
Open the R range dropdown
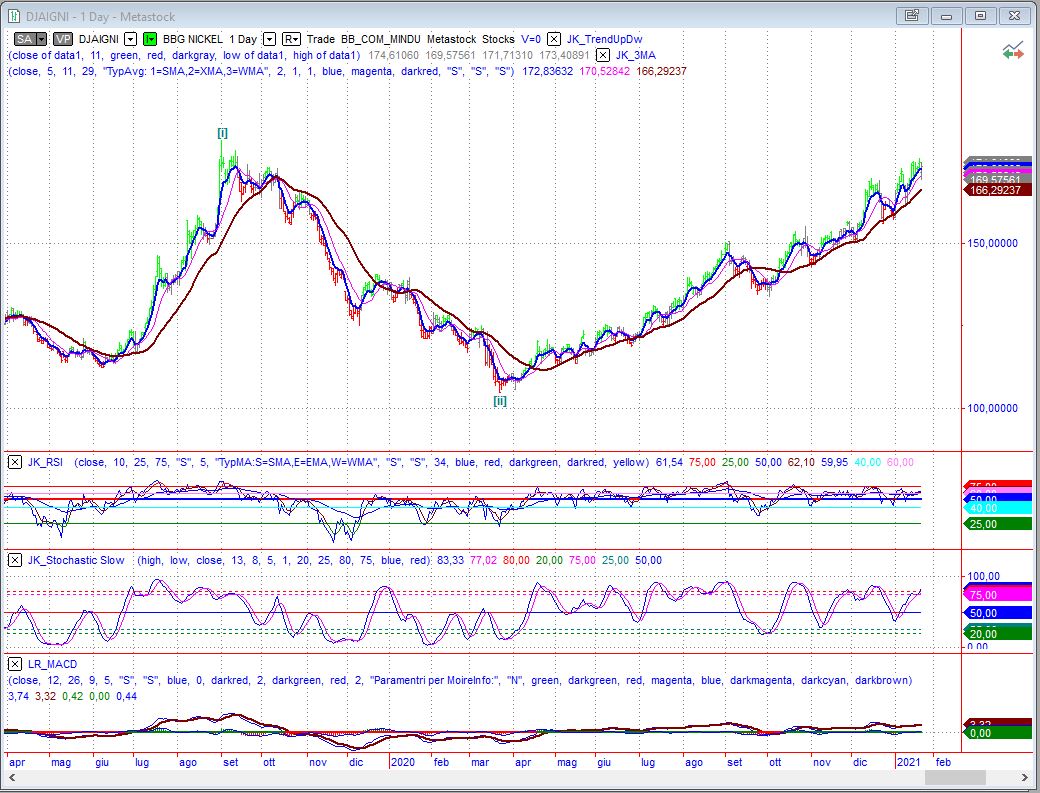(x=291, y=39)
